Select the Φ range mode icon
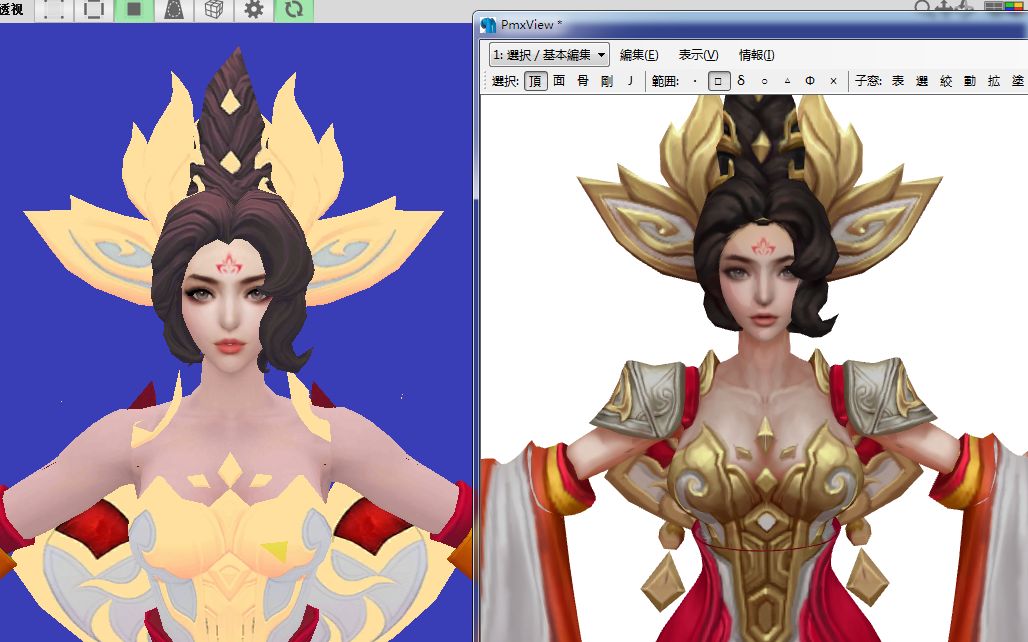This screenshot has height=642, width=1028. point(810,81)
